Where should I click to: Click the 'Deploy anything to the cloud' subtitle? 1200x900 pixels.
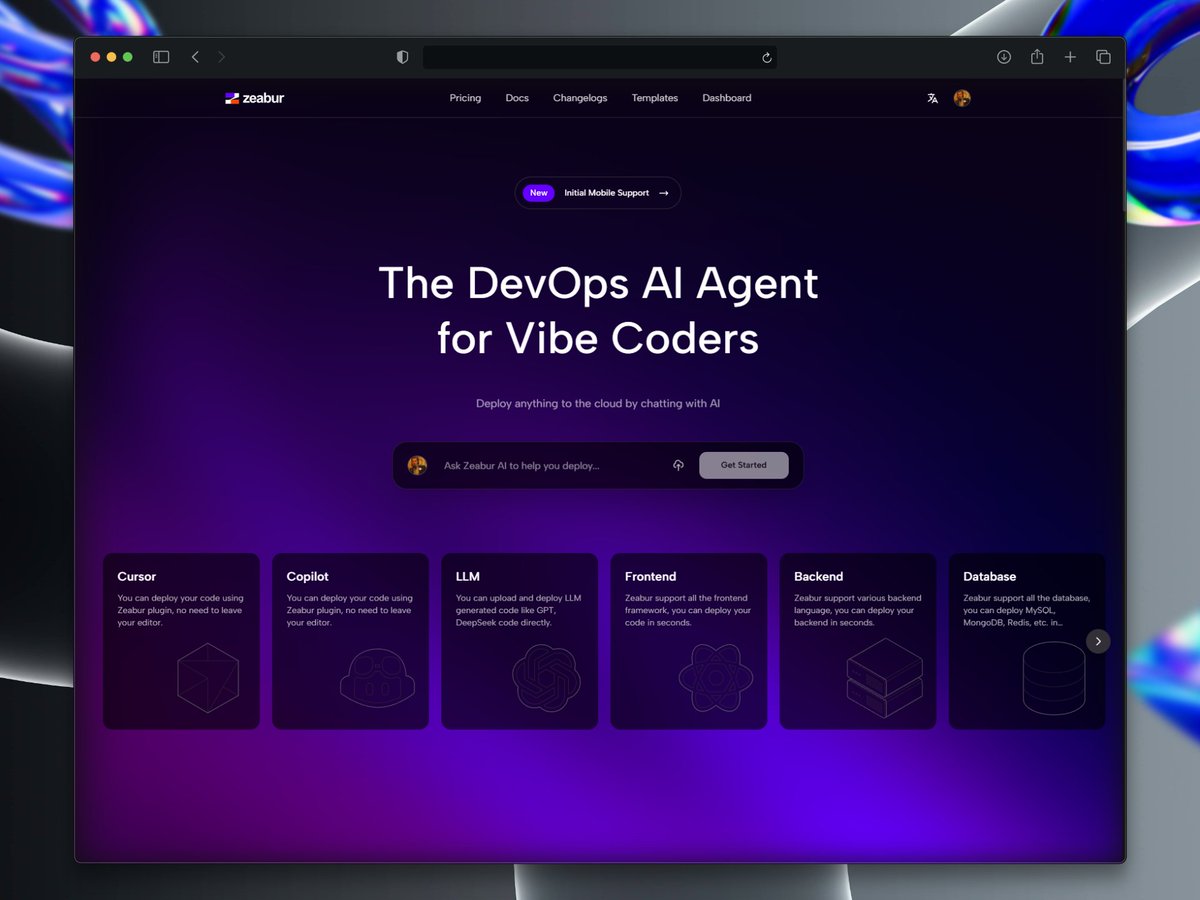pos(598,404)
